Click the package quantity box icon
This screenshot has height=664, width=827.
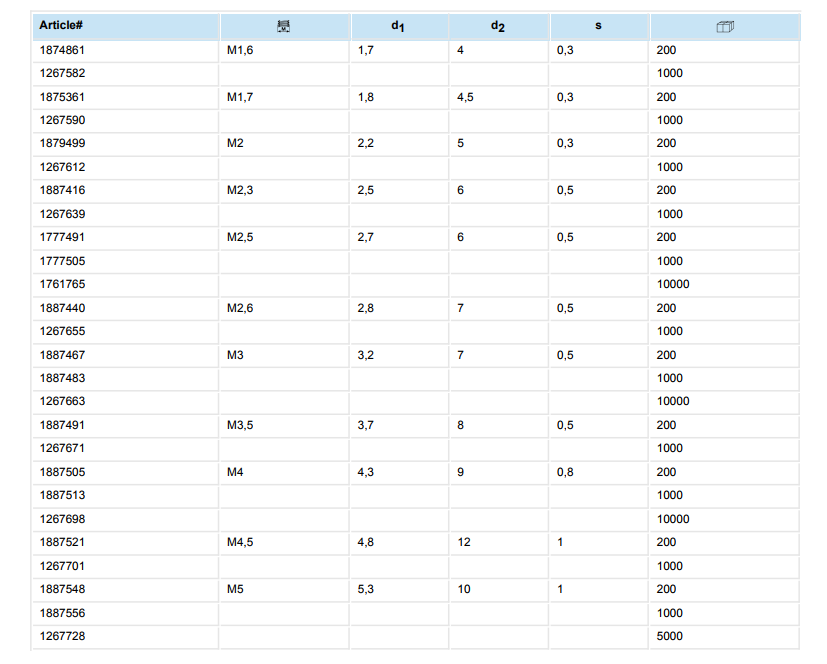point(725,26)
